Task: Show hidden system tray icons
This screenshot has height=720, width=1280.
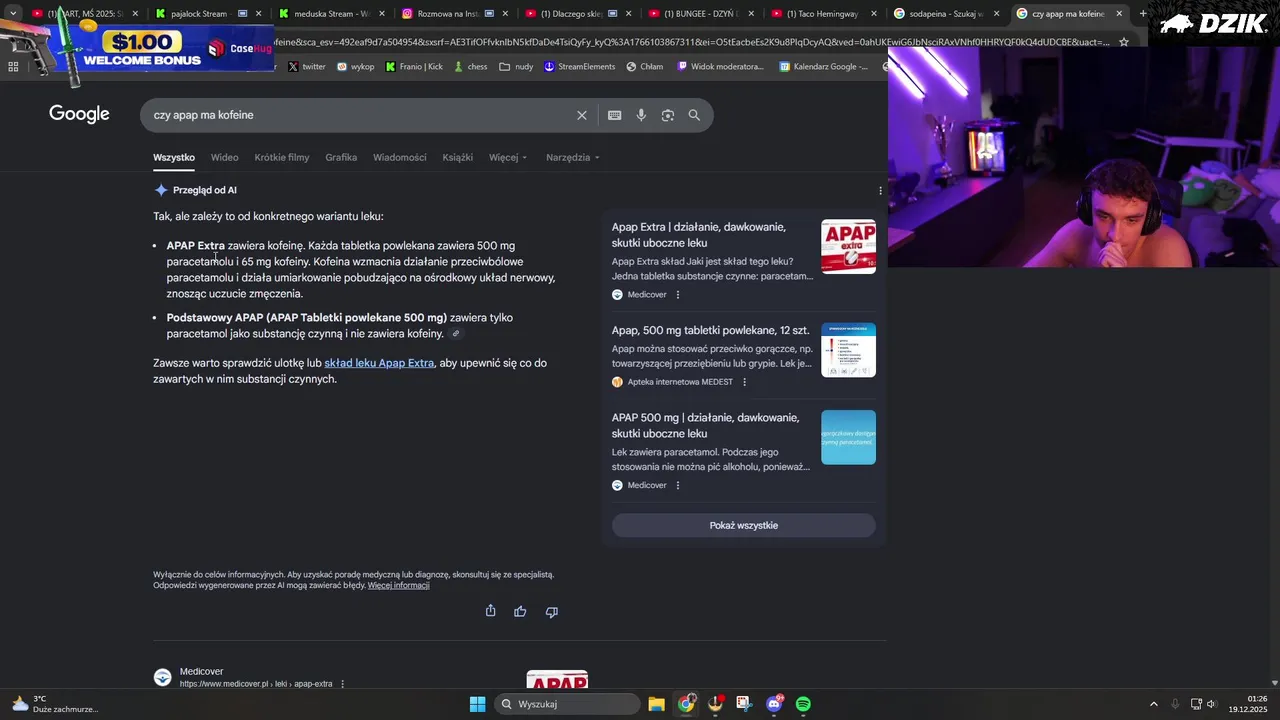Action: click(x=1153, y=704)
